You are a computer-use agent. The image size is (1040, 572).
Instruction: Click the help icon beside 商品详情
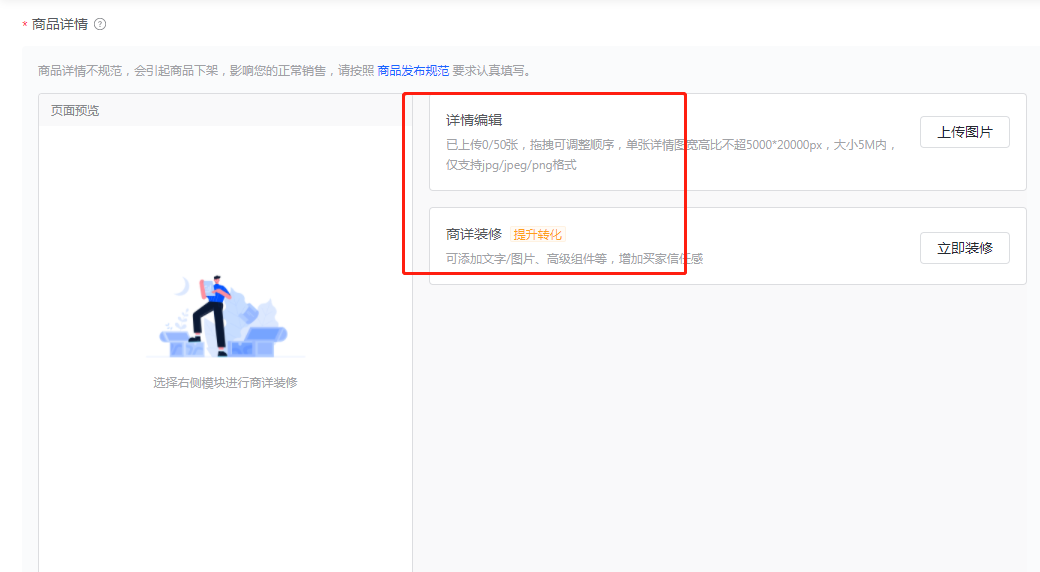(x=100, y=24)
